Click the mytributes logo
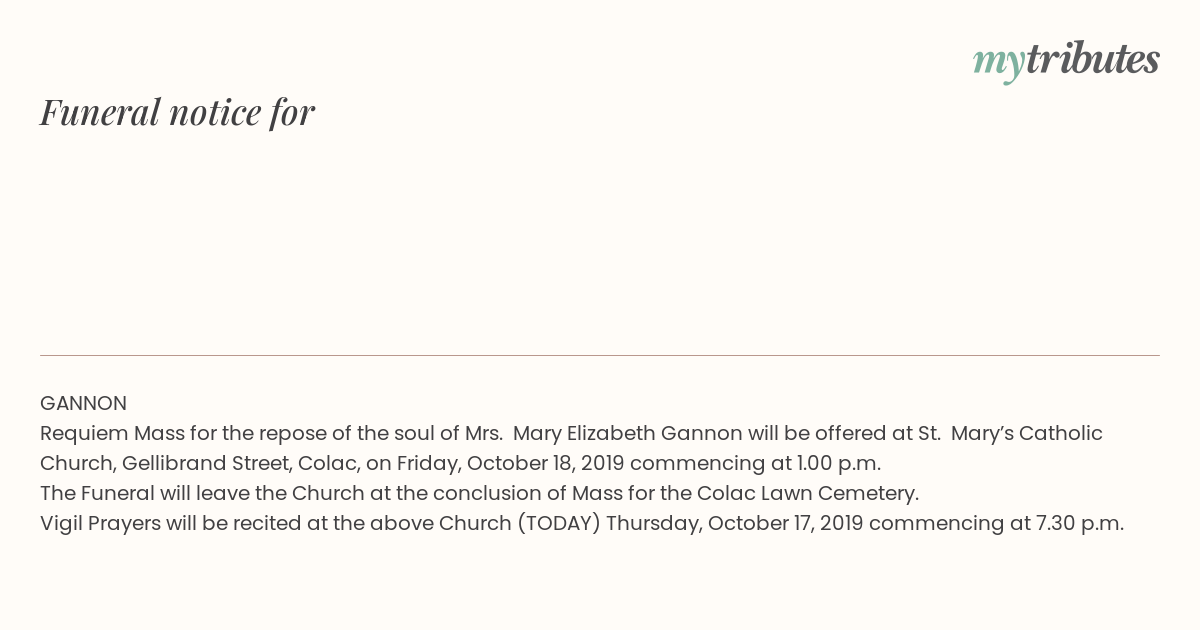Image resolution: width=1200 pixels, height=630 pixels. 1066,62
